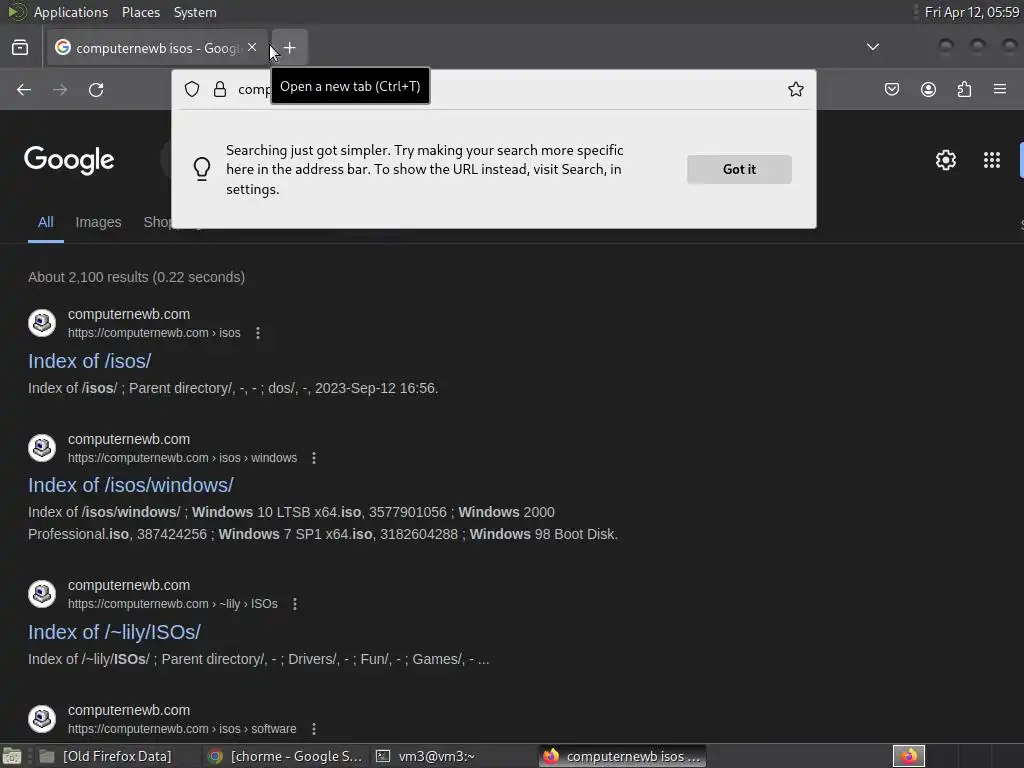1024x768 pixels.
Task: Open options menu for isos › software result
Action: pos(314,729)
